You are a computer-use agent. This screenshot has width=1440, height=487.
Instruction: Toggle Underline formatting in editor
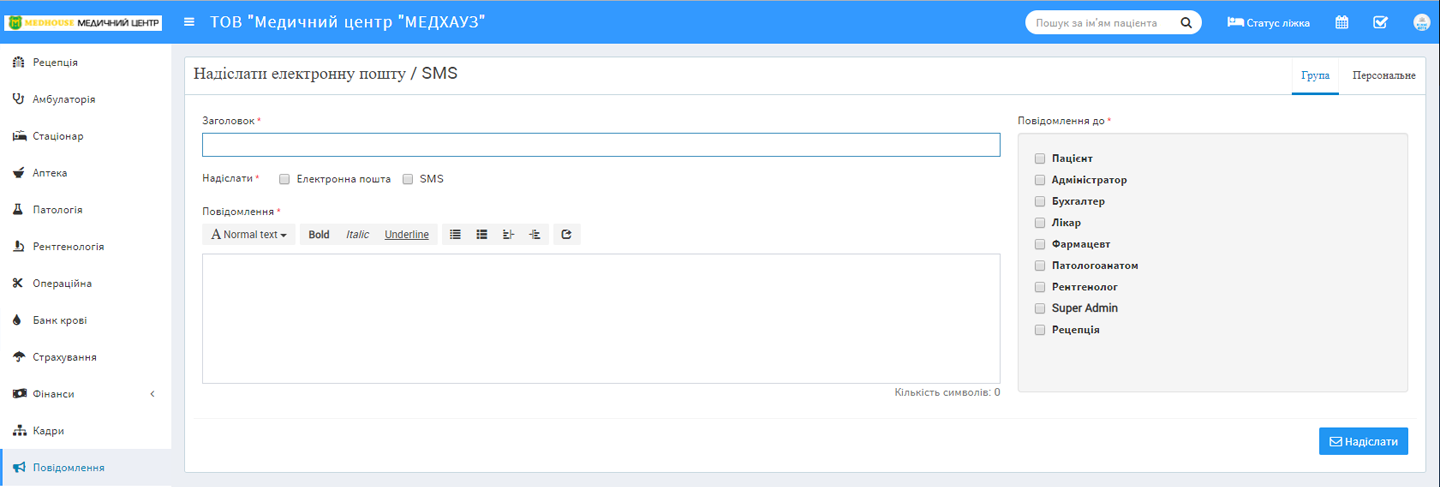407,235
